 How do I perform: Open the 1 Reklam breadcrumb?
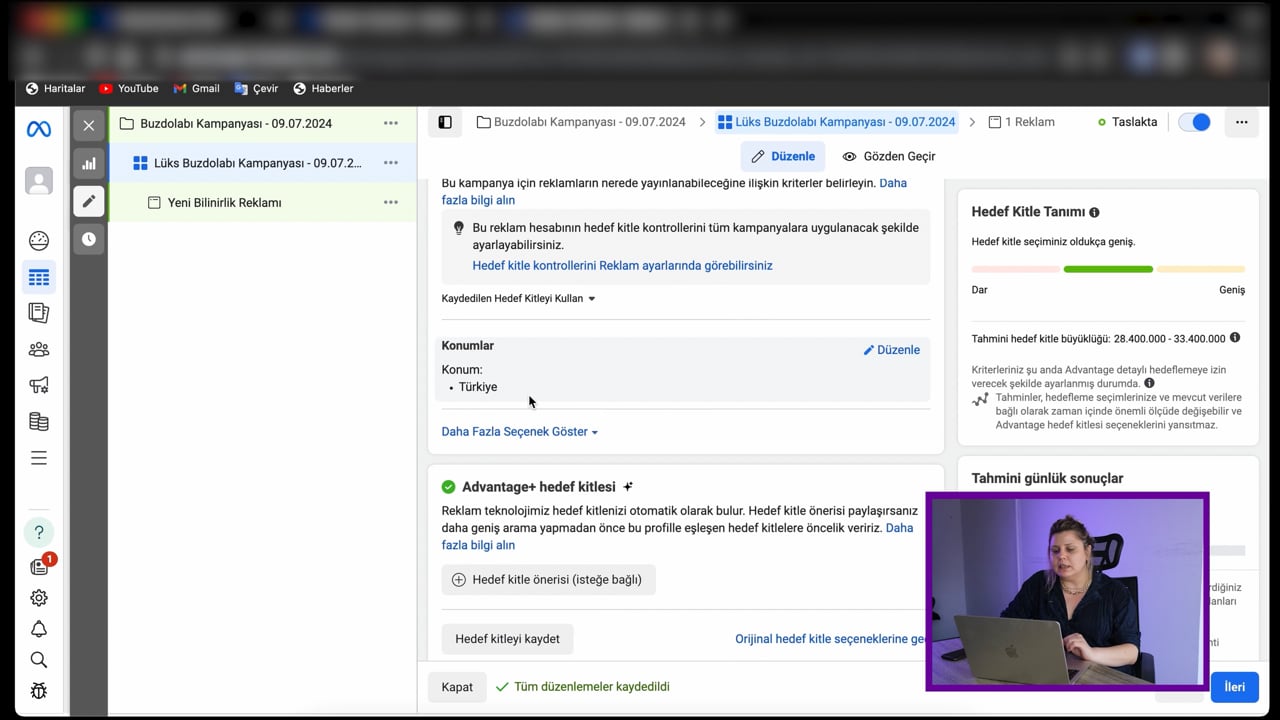coord(1021,122)
